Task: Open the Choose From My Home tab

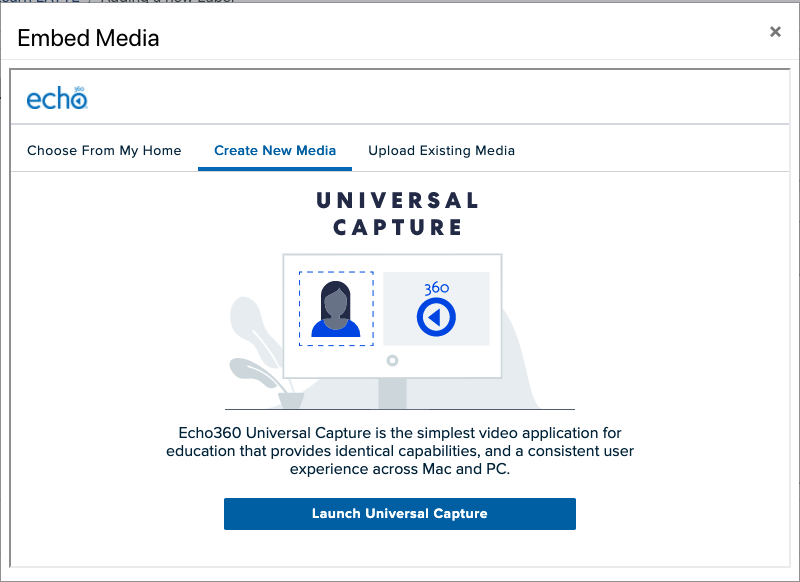Action: pos(103,150)
